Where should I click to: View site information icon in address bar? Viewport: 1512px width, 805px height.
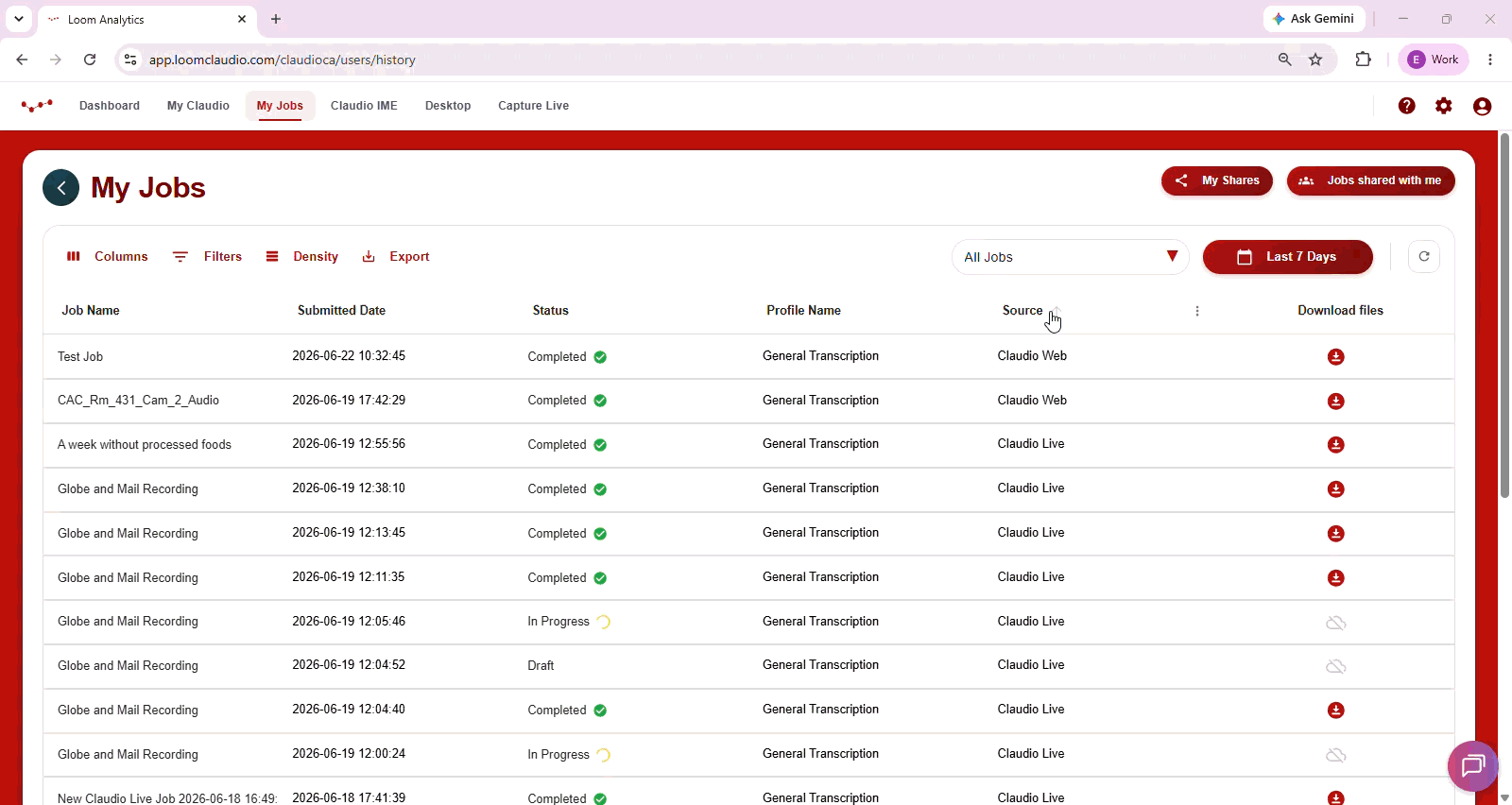[130, 60]
